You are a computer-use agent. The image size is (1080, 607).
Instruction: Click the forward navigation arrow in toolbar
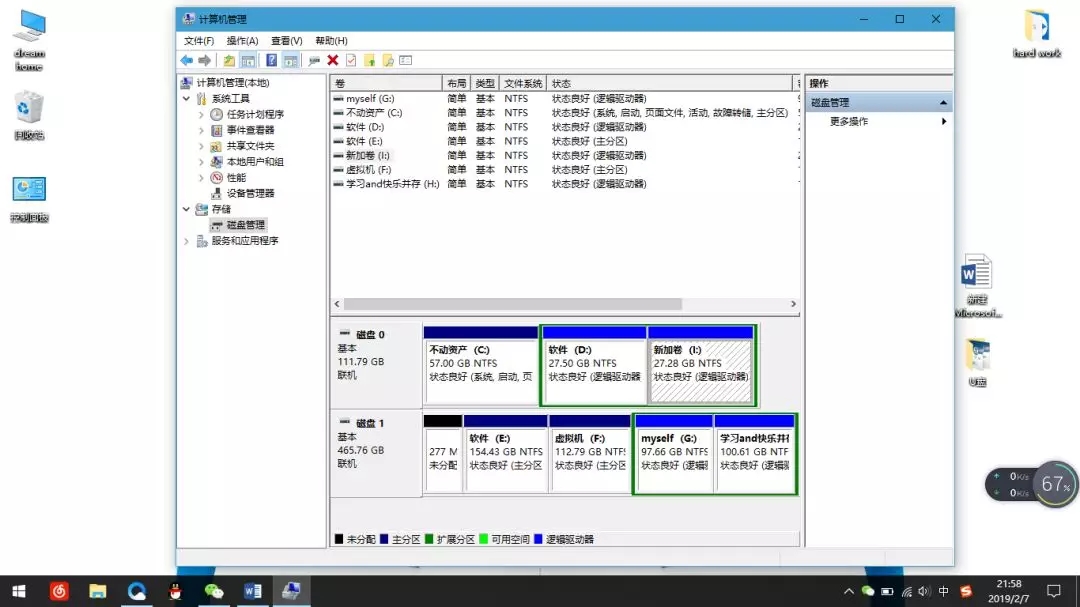point(202,60)
